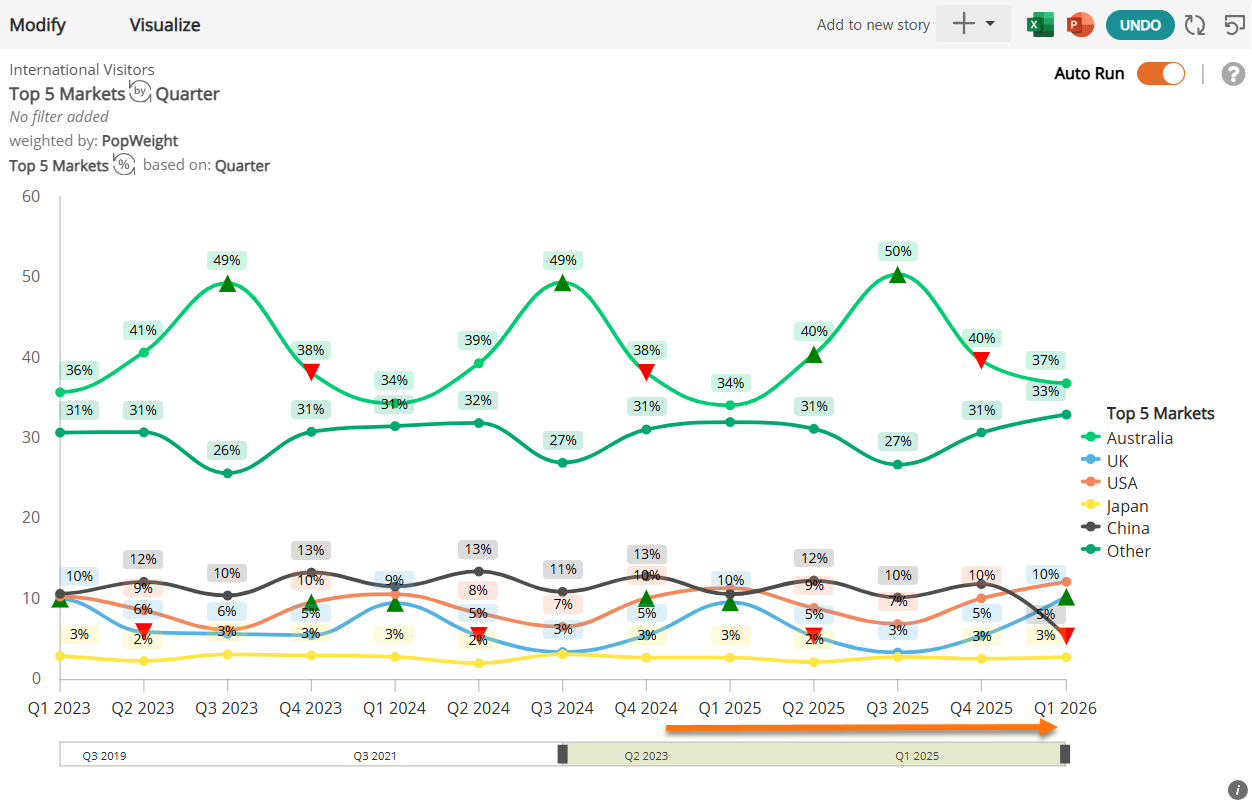Open the Modify menu
This screenshot has width=1252, height=806.
(x=38, y=25)
